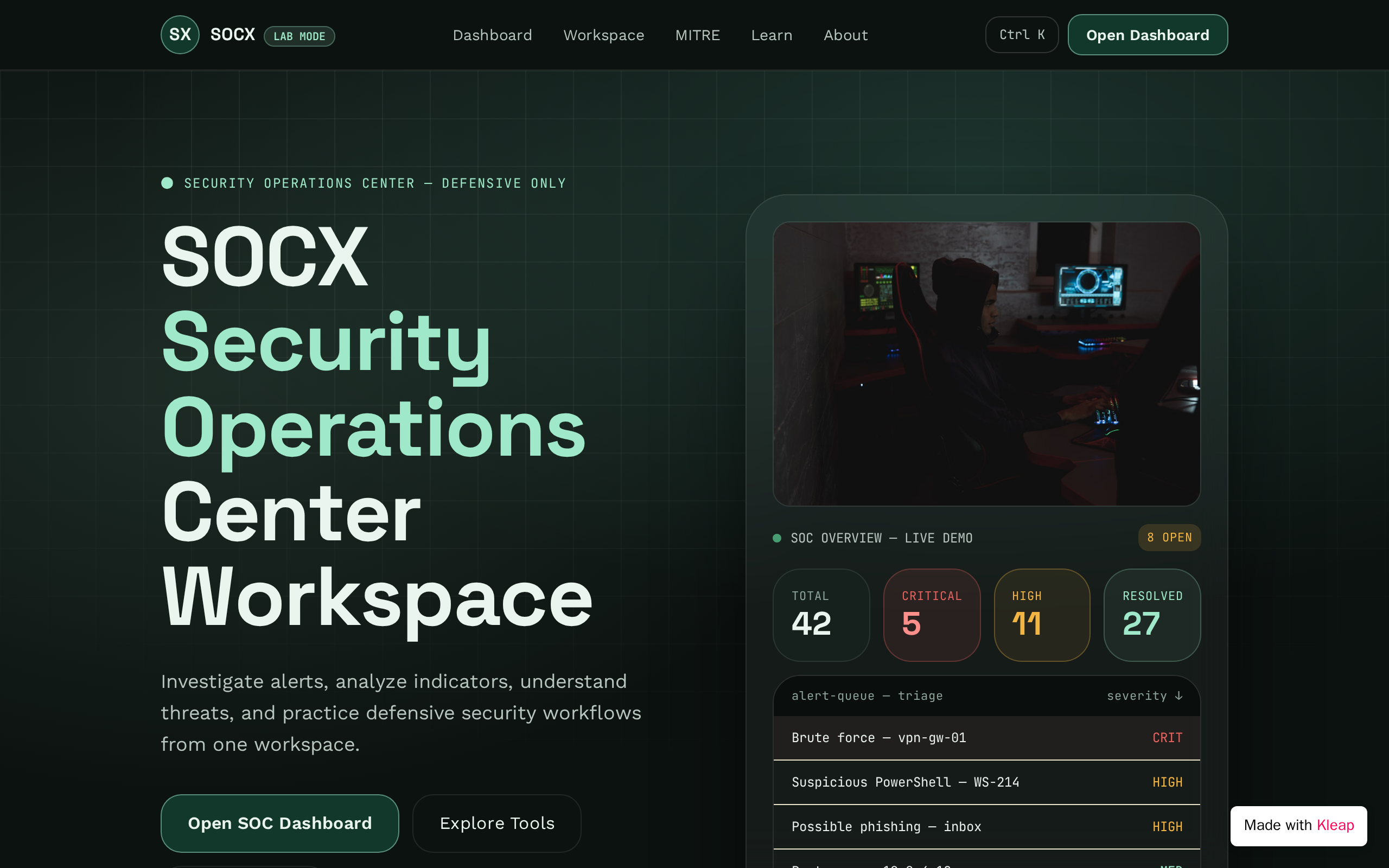Click the HIGH tag on PowerShell alert
The width and height of the screenshot is (1389, 868).
pyautogui.click(x=1168, y=782)
